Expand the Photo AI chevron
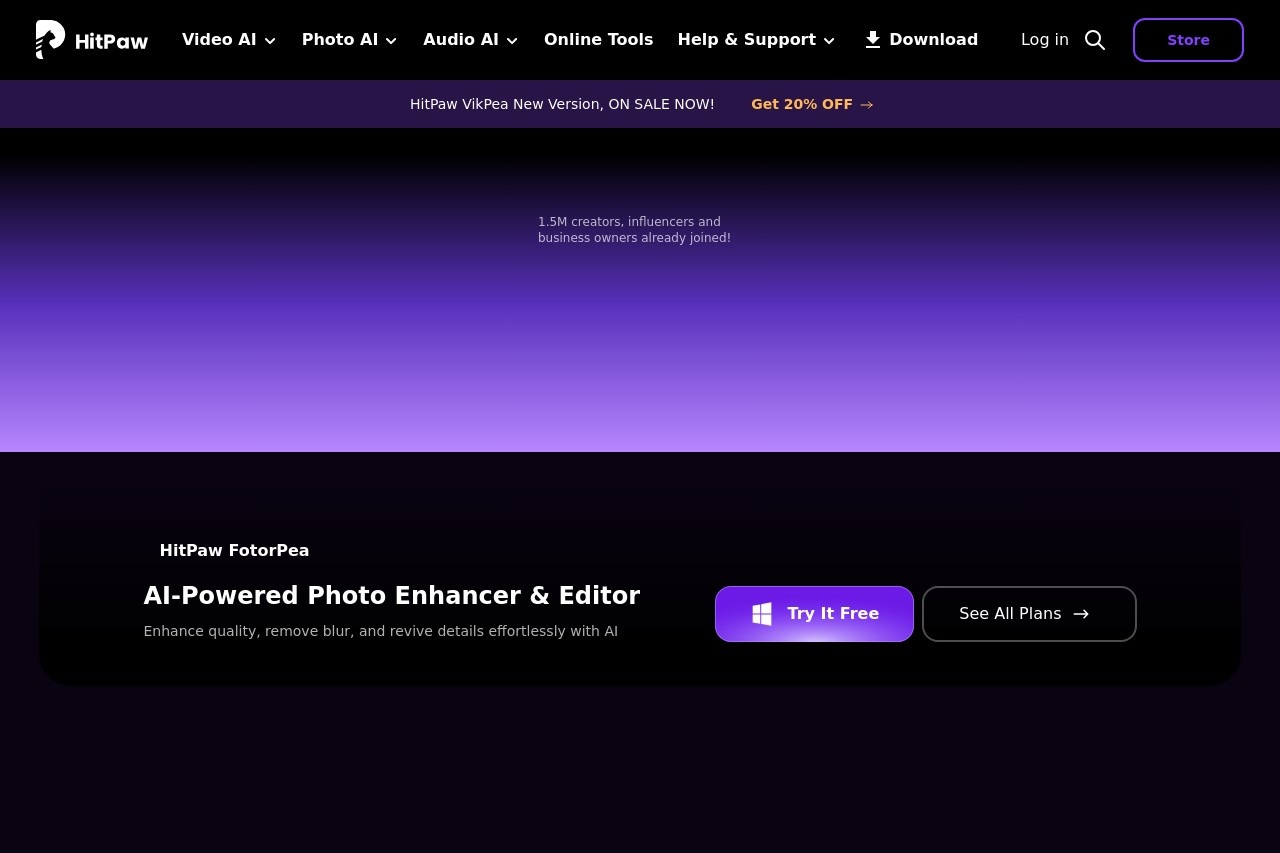 (x=391, y=41)
